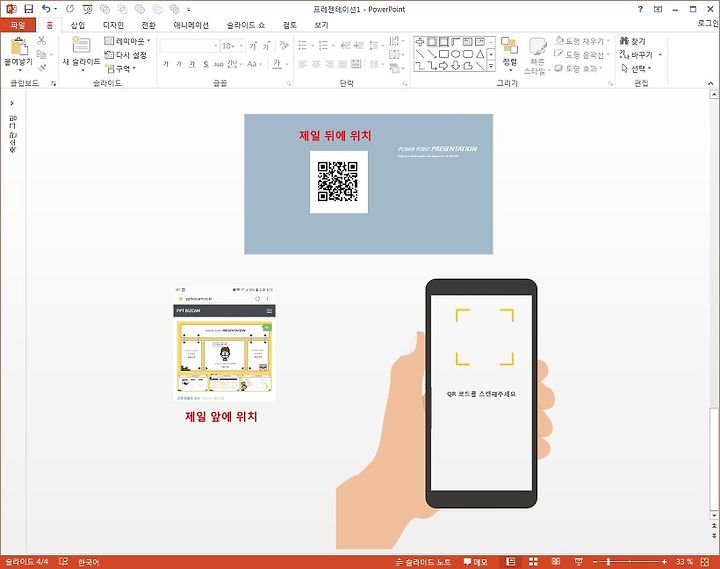Open Shape Fill (도형 채우기) dropdown

pos(582,41)
